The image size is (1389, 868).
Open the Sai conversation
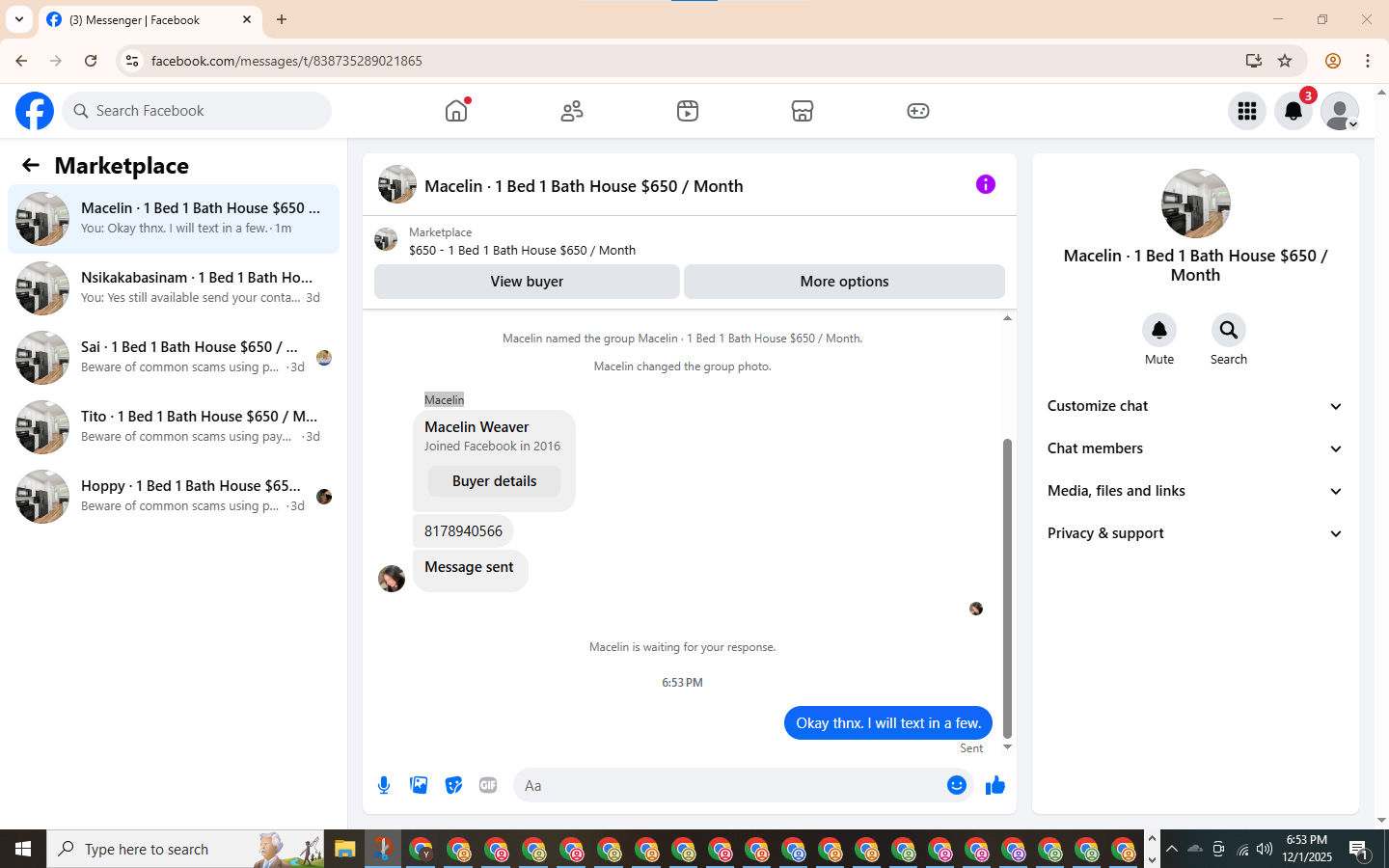(174, 358)
